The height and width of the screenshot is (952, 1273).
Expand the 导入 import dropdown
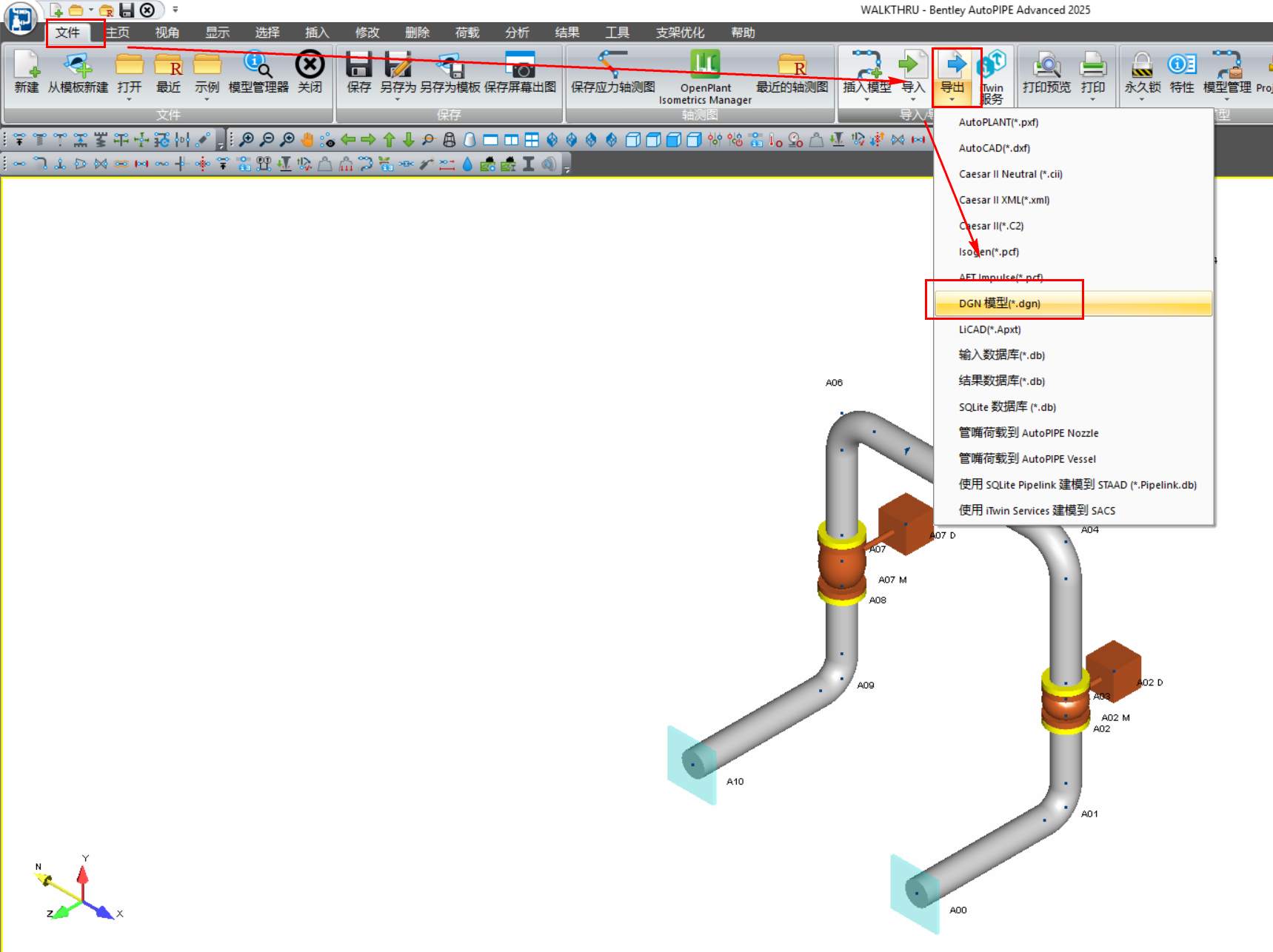913,98
